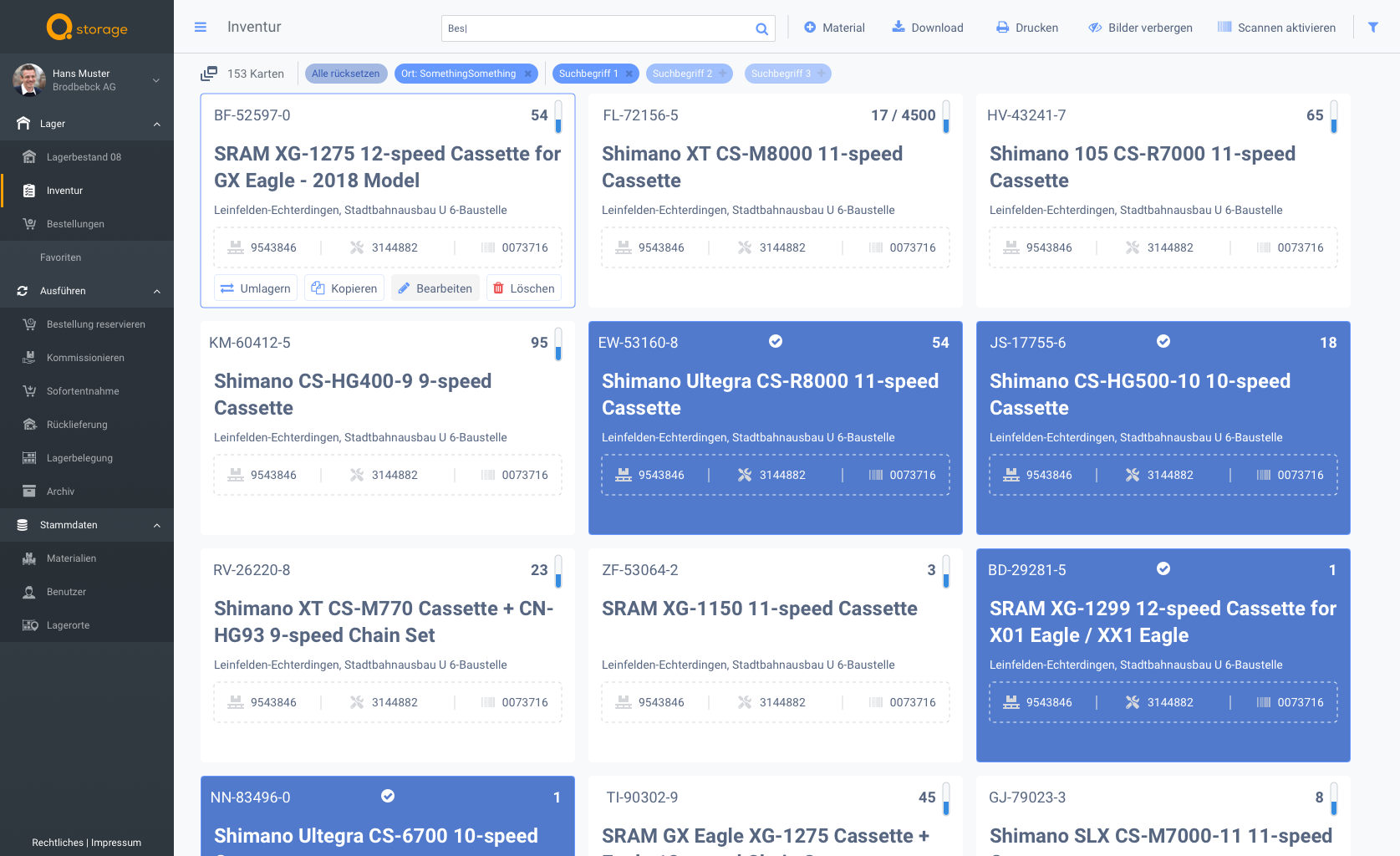
Task: Click Löschen on card BF-52597-0
Action: (x=524, y=288)
